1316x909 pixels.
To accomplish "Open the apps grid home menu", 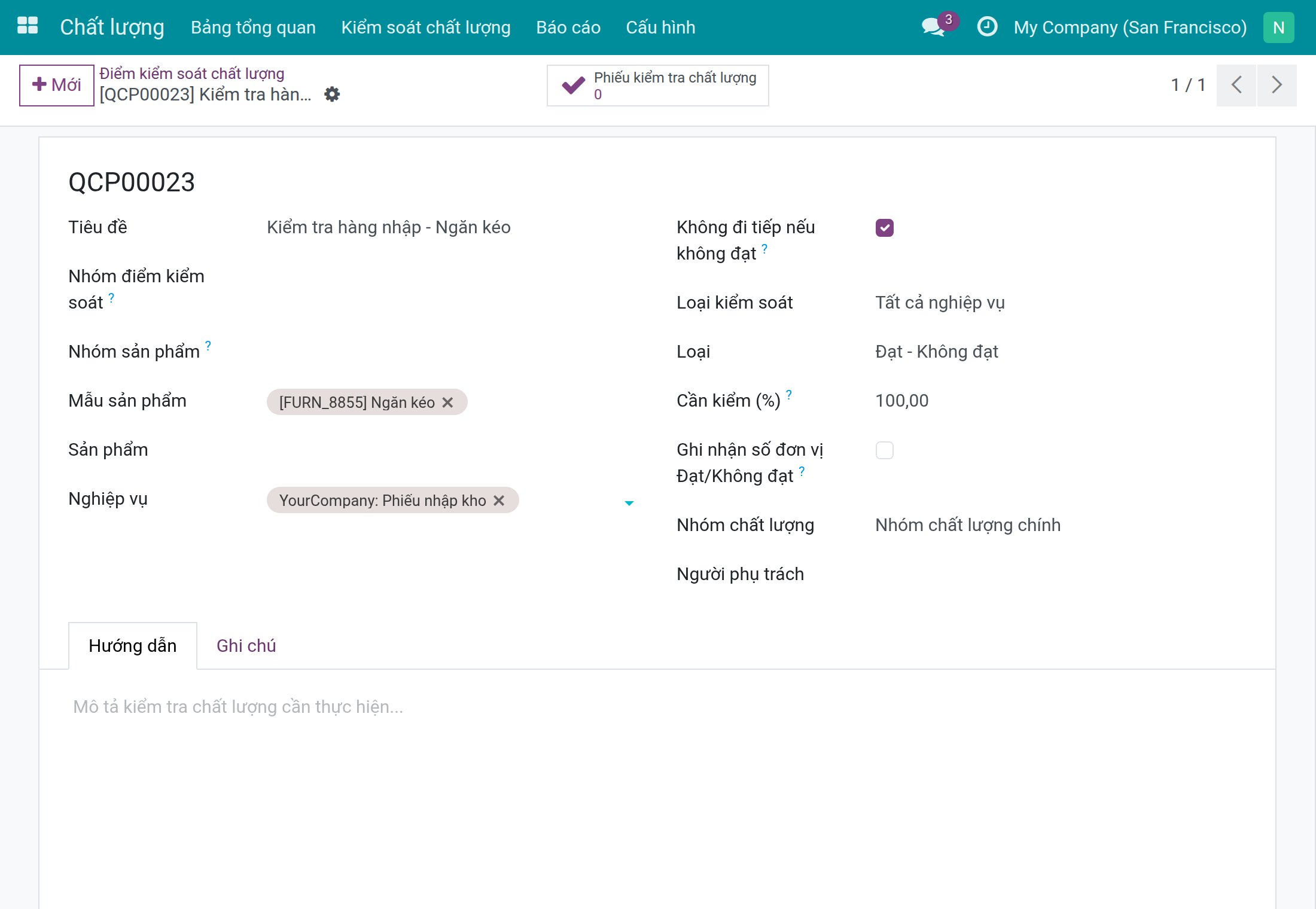I will pyautogui.click(x=28, y=27).
